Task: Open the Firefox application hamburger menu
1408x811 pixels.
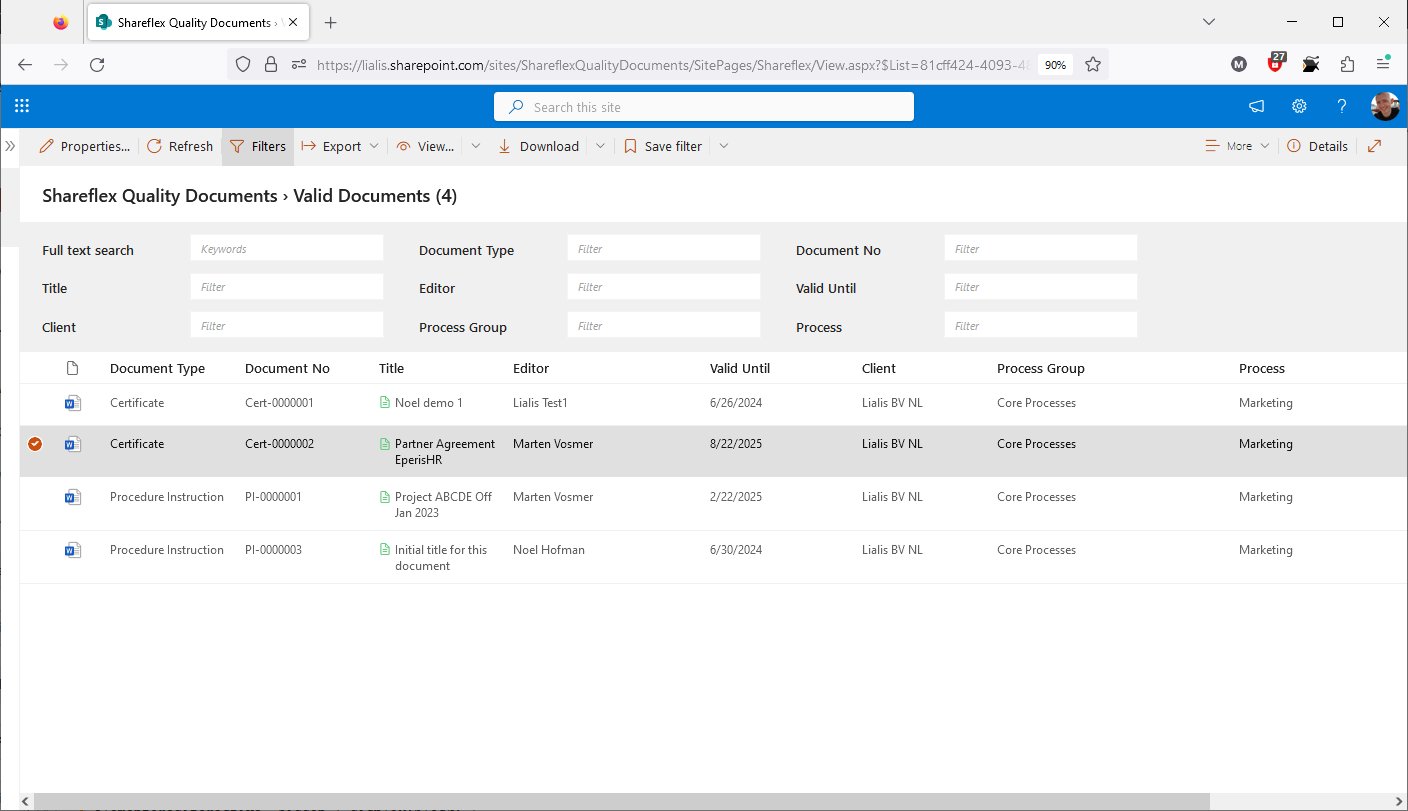Action: click(x=1383, y=64)
